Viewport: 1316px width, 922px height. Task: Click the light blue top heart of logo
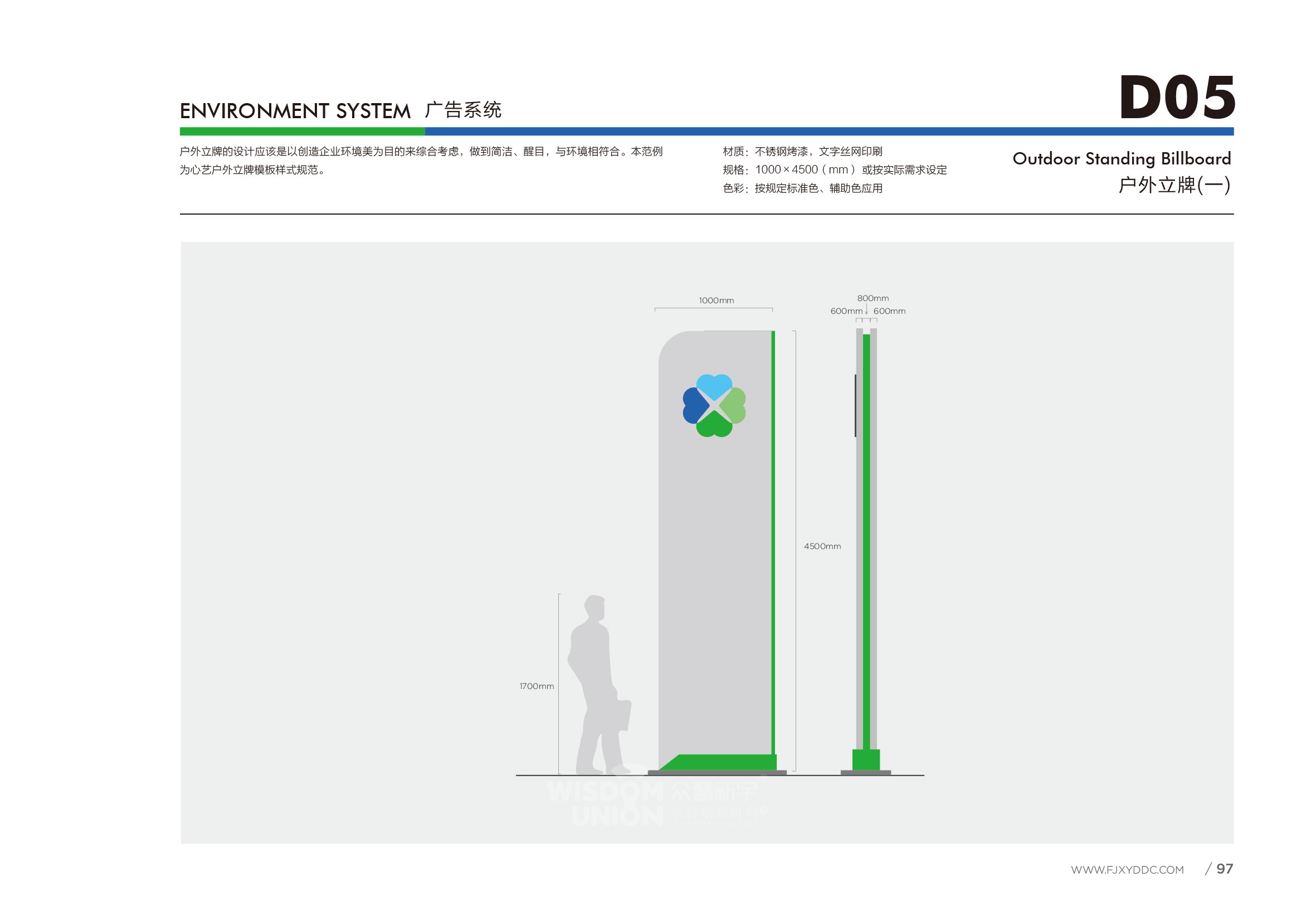(x=714, y=386)
